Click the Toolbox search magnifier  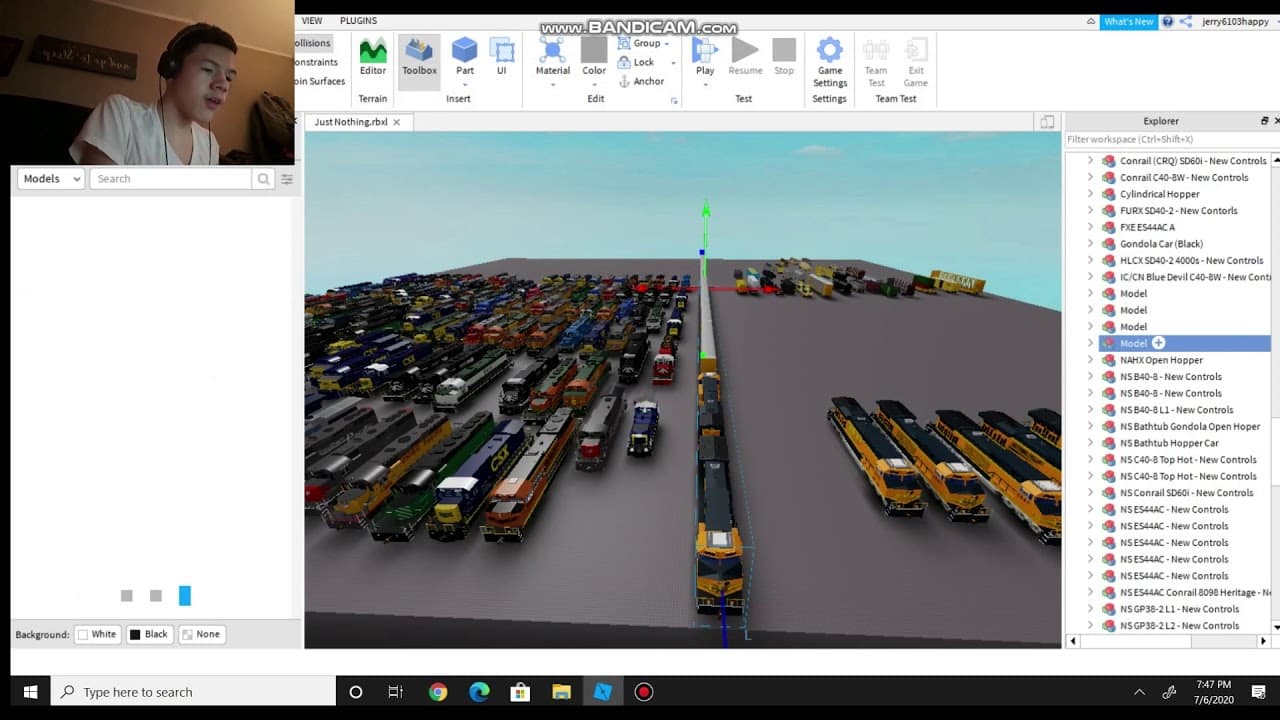click(x=263, y=179)
